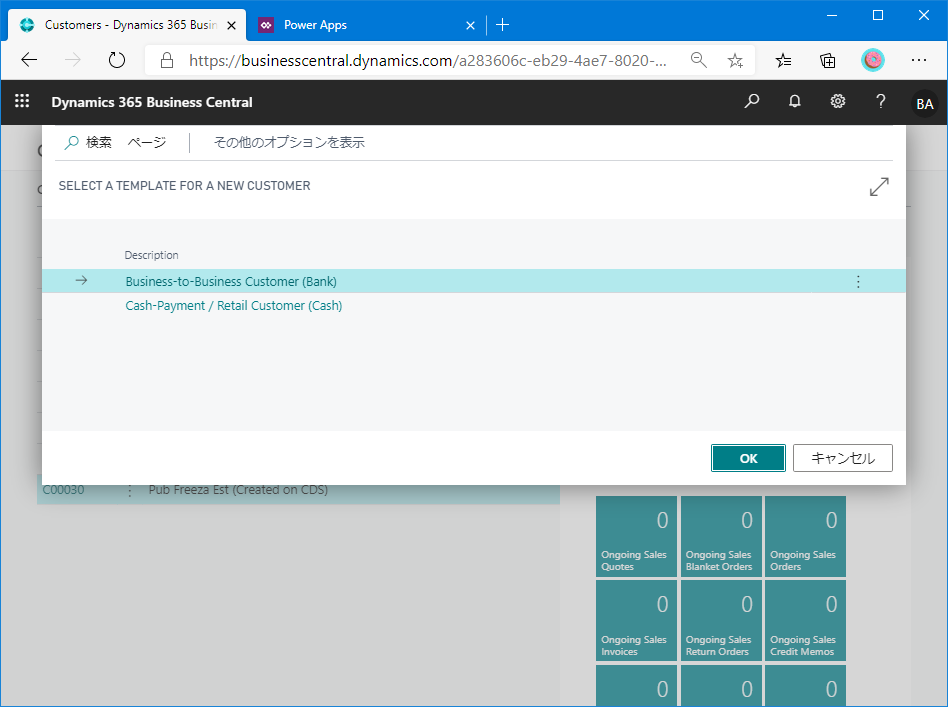Expand the dialog to full screen
This screenshot has height=707, width=948.
point(879,187)
